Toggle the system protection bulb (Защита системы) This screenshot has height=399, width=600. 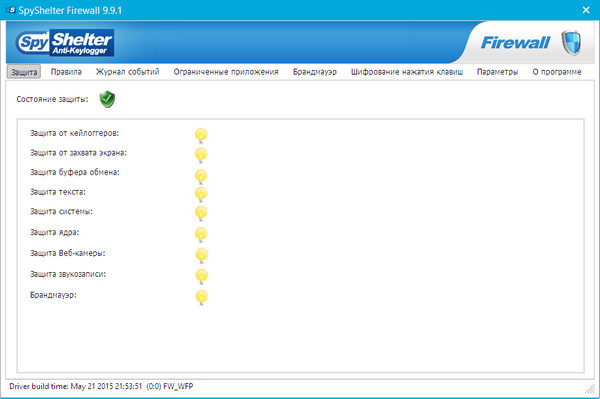pos(201,213)
